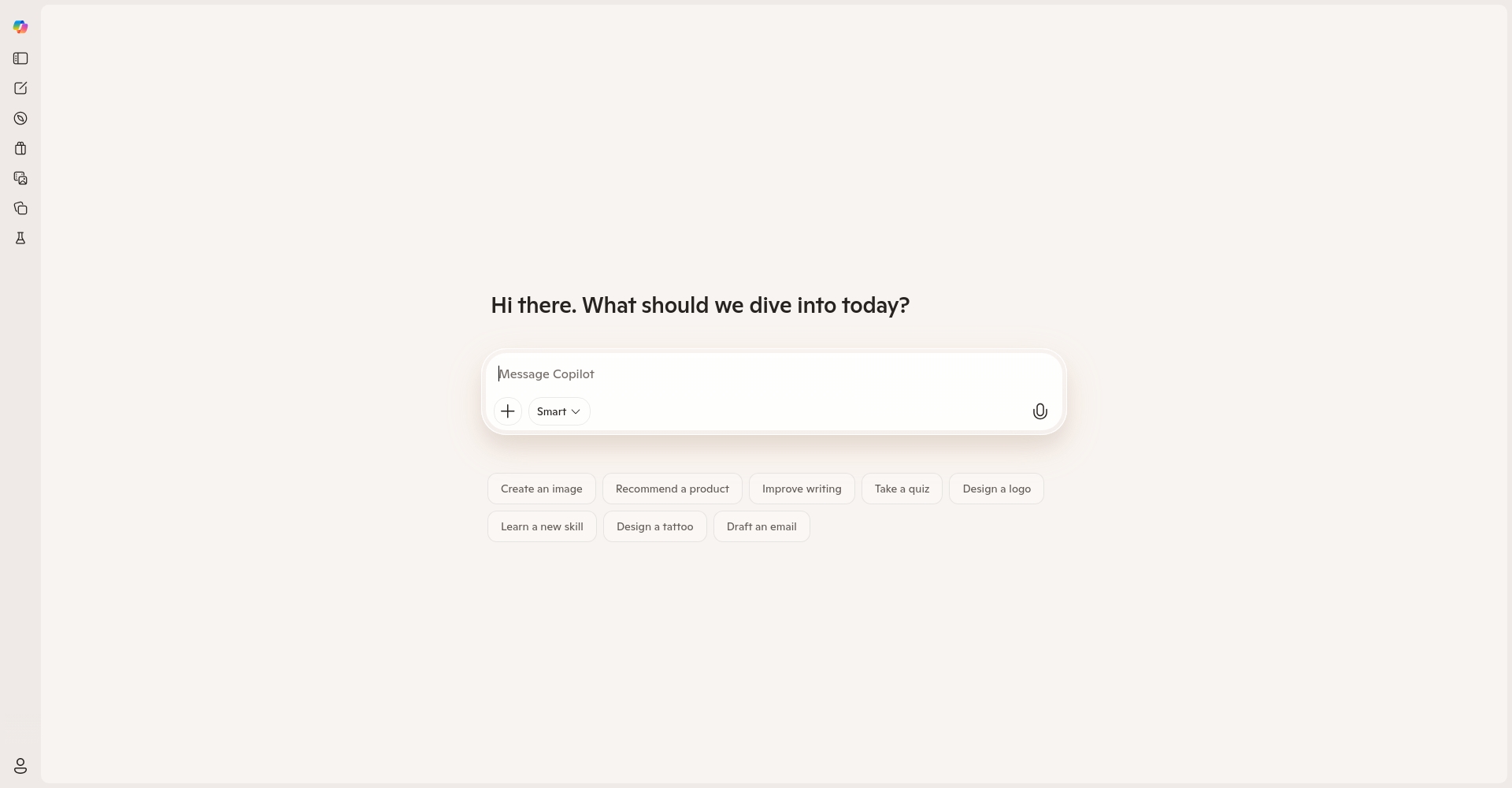1512x788 pixels.
Task: Expand the Smart mode dropdown
Action: pos(559,411)
